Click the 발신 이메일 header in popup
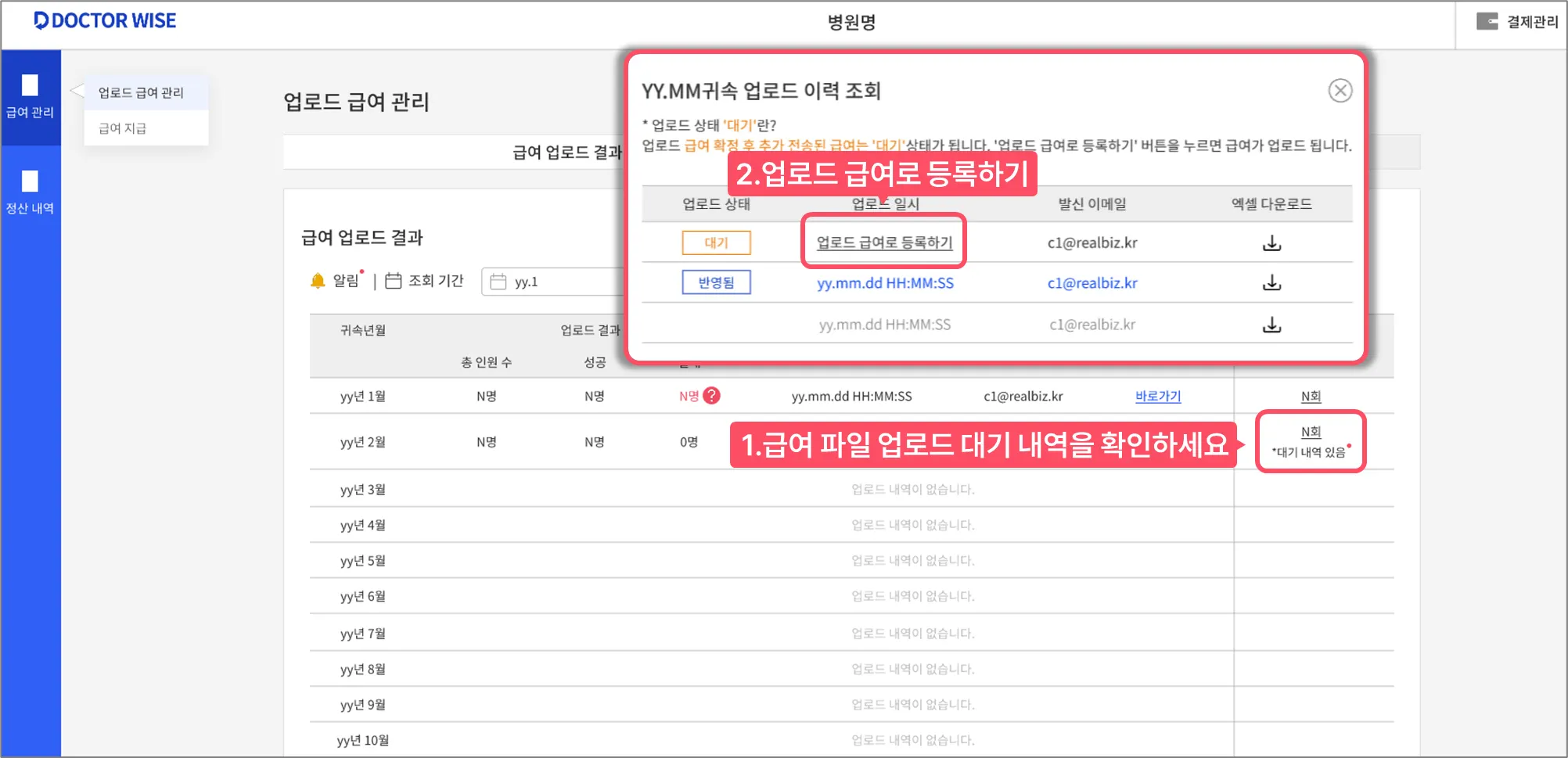 1092,204
